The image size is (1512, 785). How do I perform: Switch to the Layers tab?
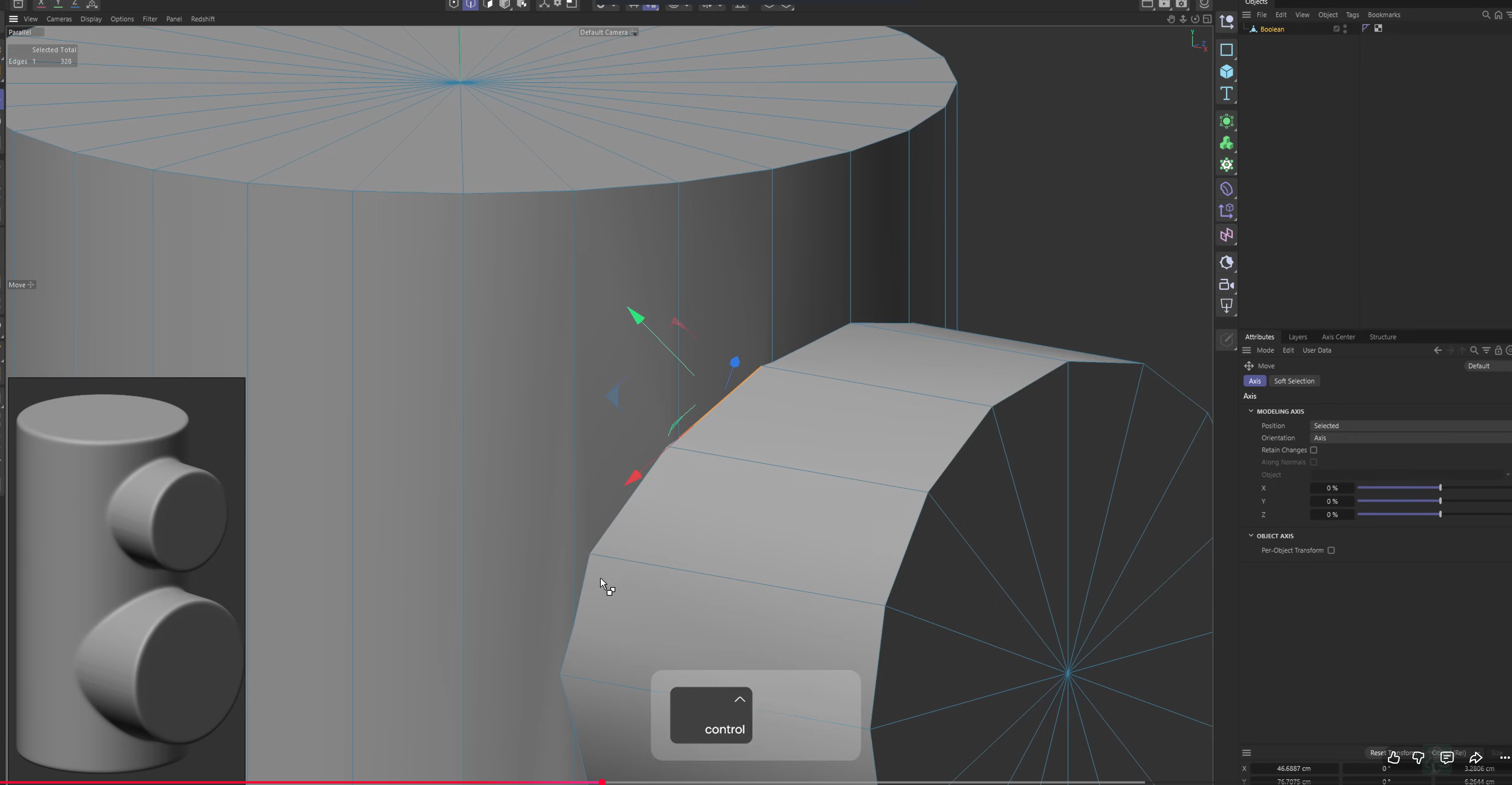(x=1298, y=337)
